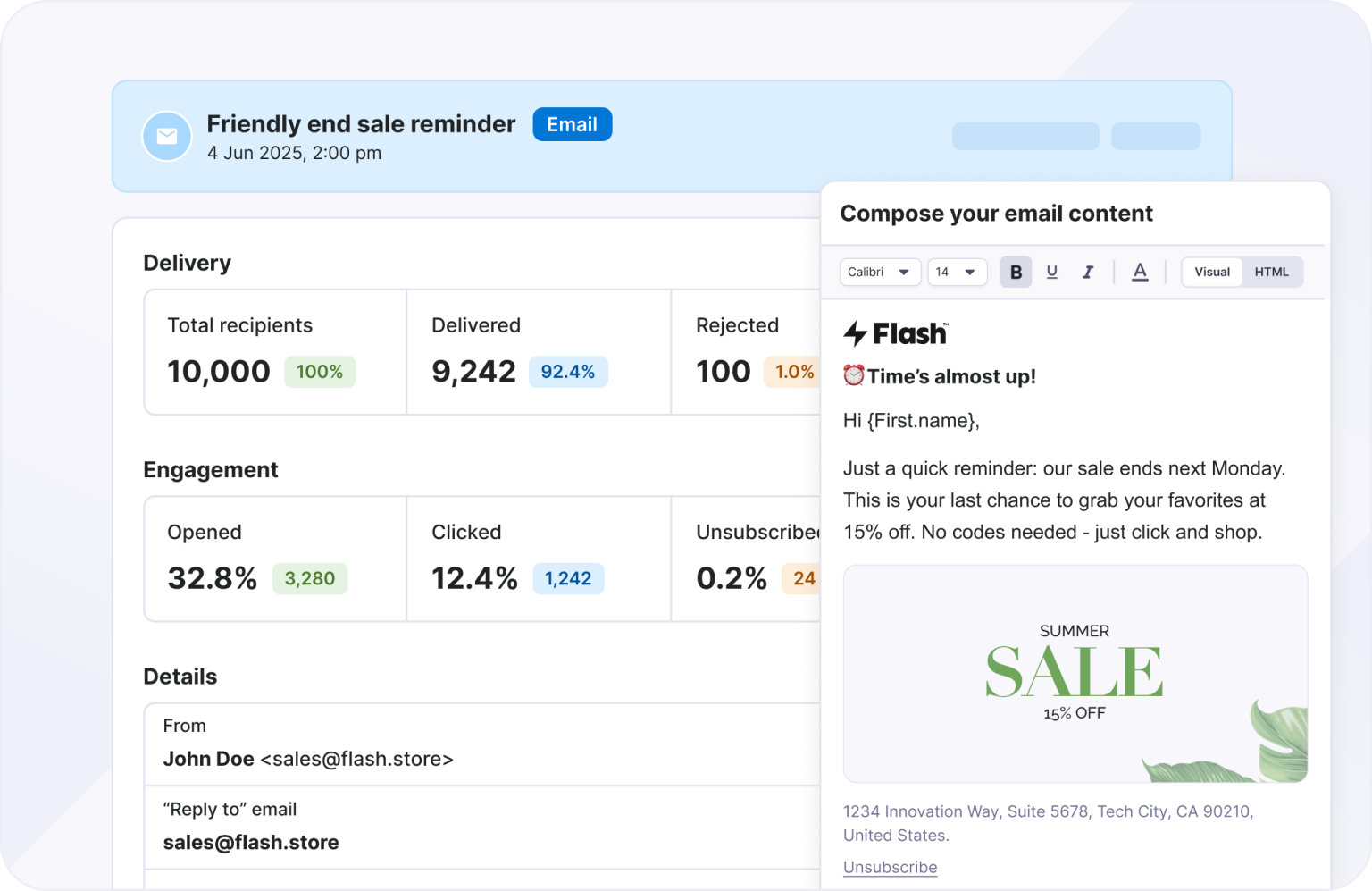Click the 92.4% delivered rate badge
The image size is (1372, 891).
click(569, 372)
